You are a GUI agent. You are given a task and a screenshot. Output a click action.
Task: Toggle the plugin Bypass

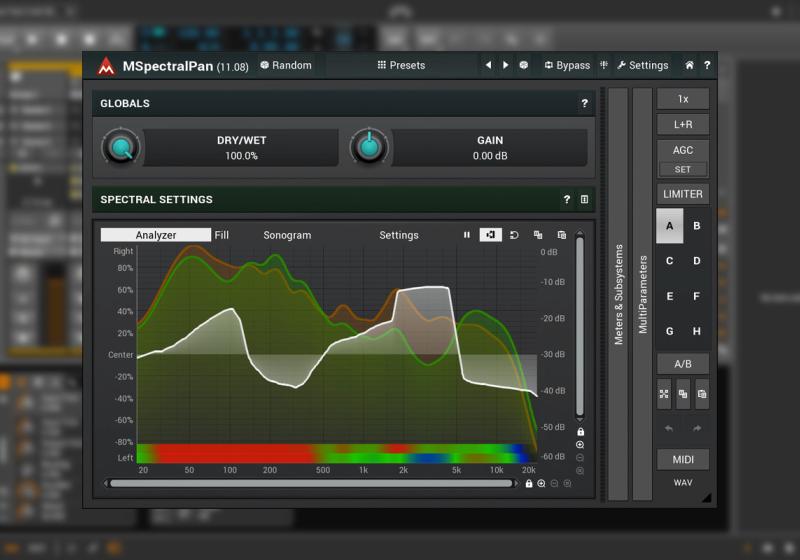tap(566, 66)
